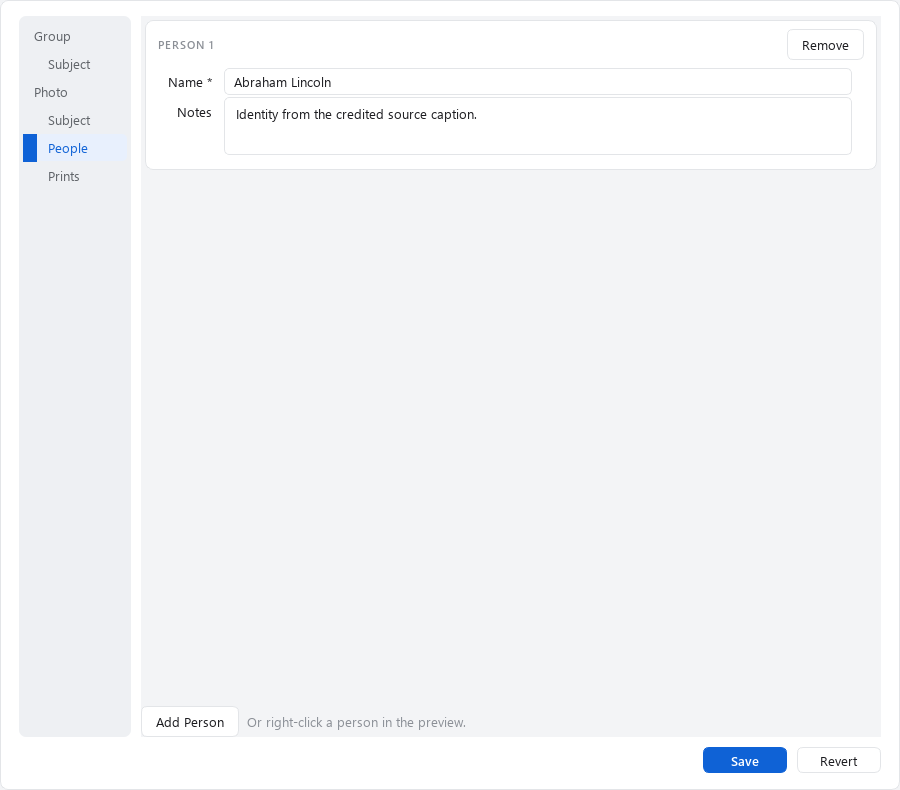900x790 pixels.
Task: Revert the unsaved changes
Action: 839,761
